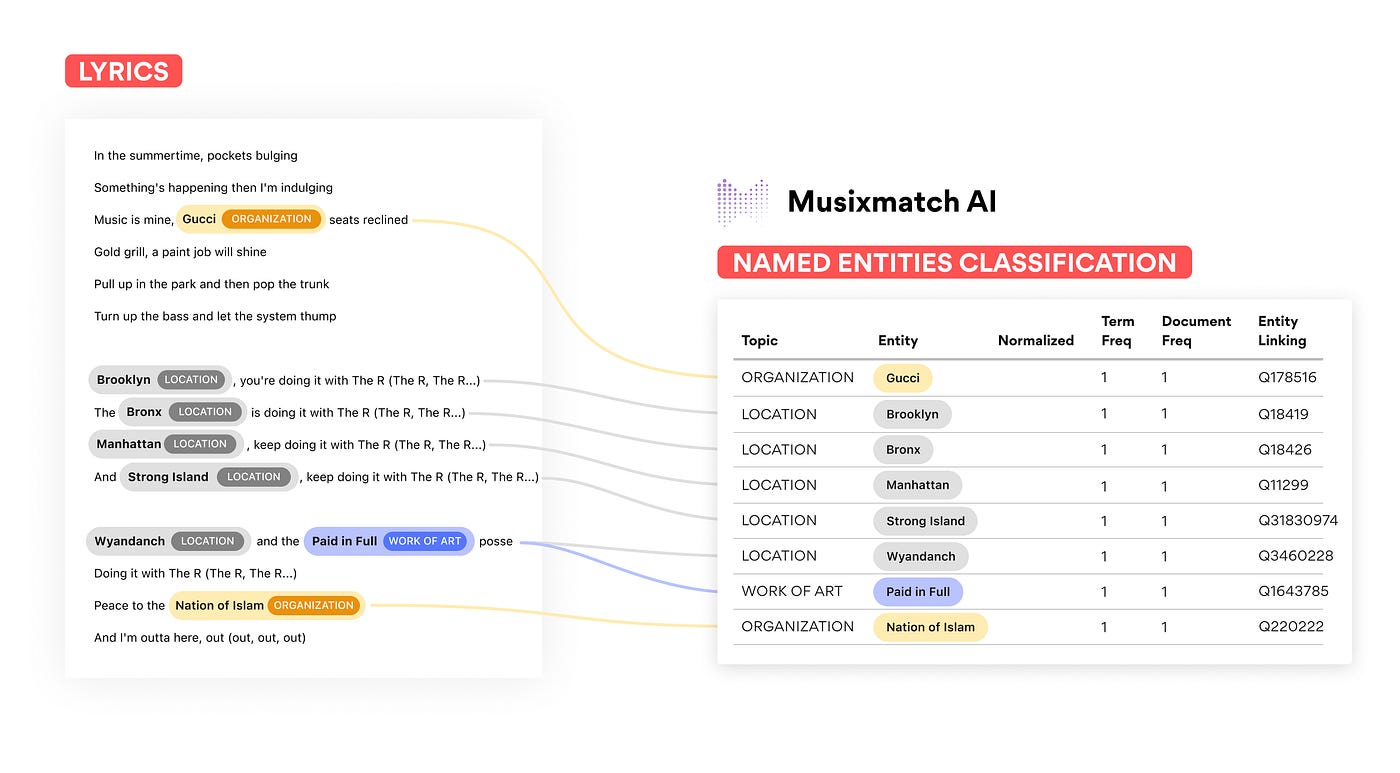The image size is (1400, 773).
Task: Open entity link Q18426
Action: pos(1285,450)
